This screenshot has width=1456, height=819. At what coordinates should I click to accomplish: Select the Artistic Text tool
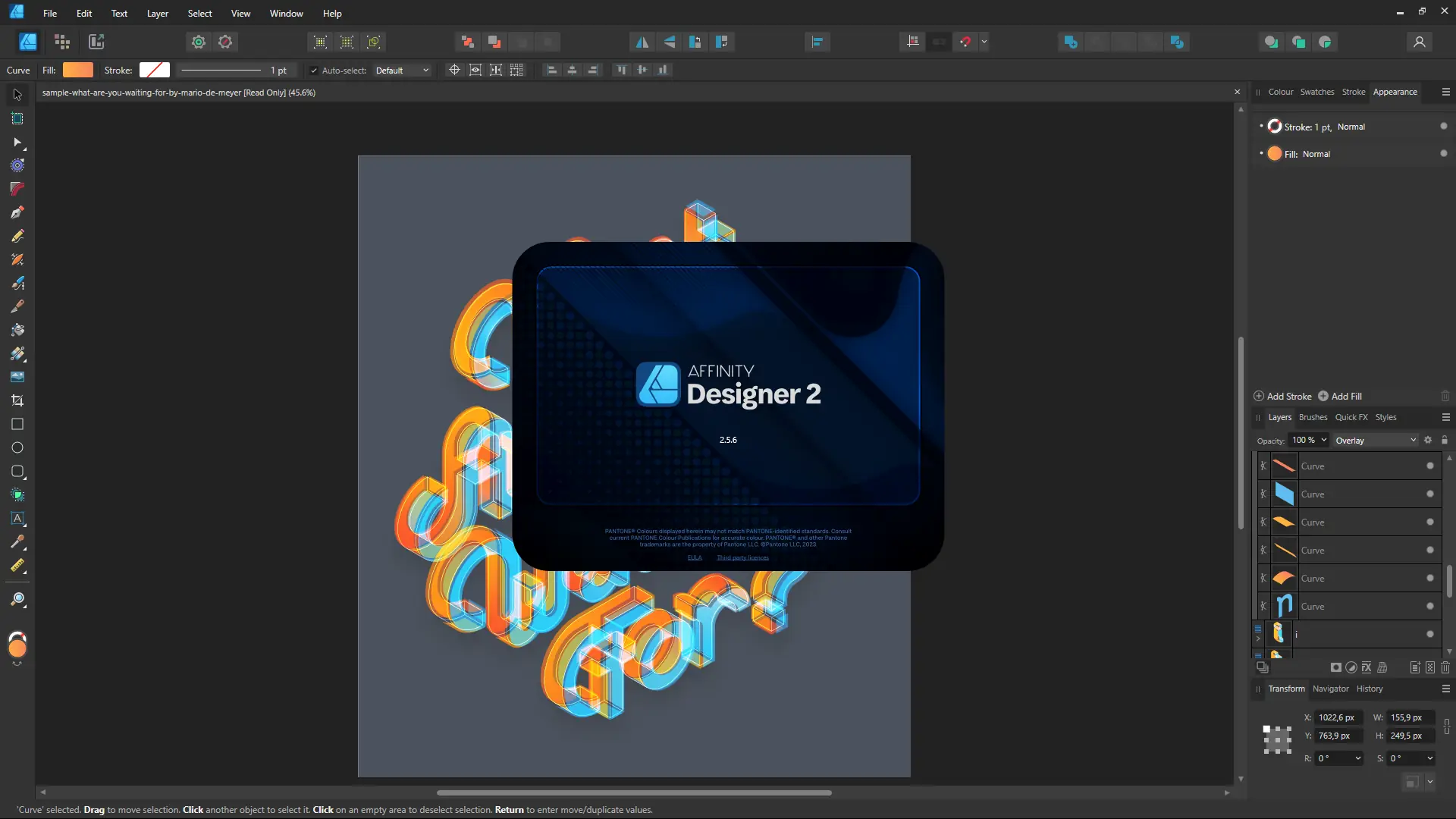coord(17,519)
